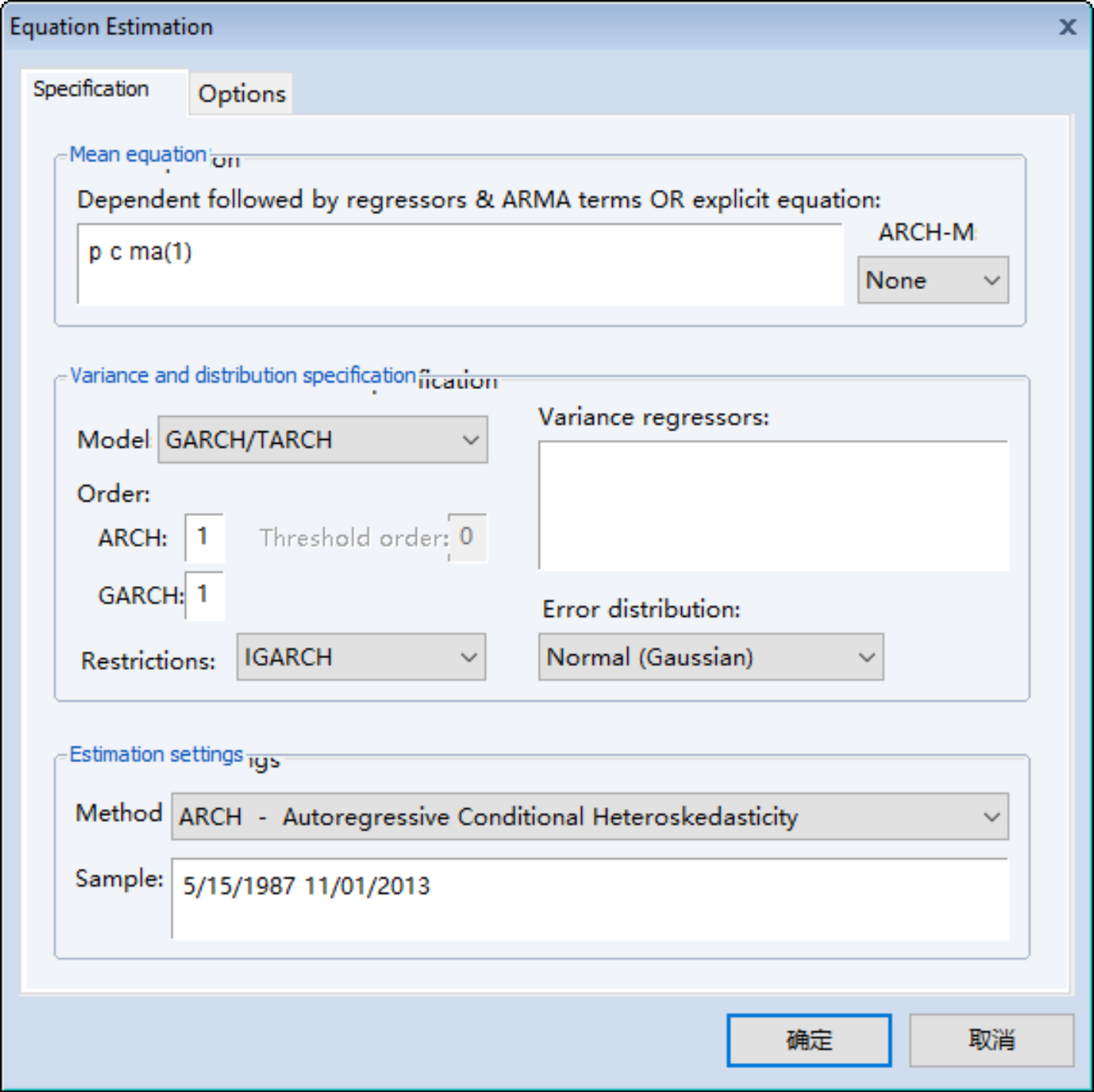Switch to the Options tab
This screenshot has height=1092, width=1094.
241,94
